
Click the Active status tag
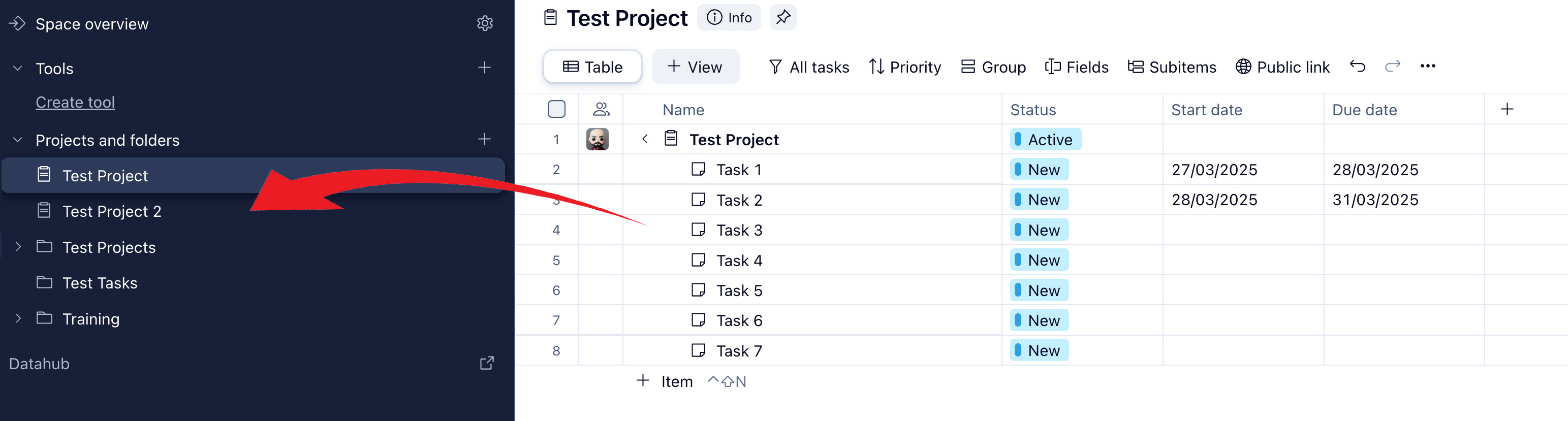tap(1045, 139)
